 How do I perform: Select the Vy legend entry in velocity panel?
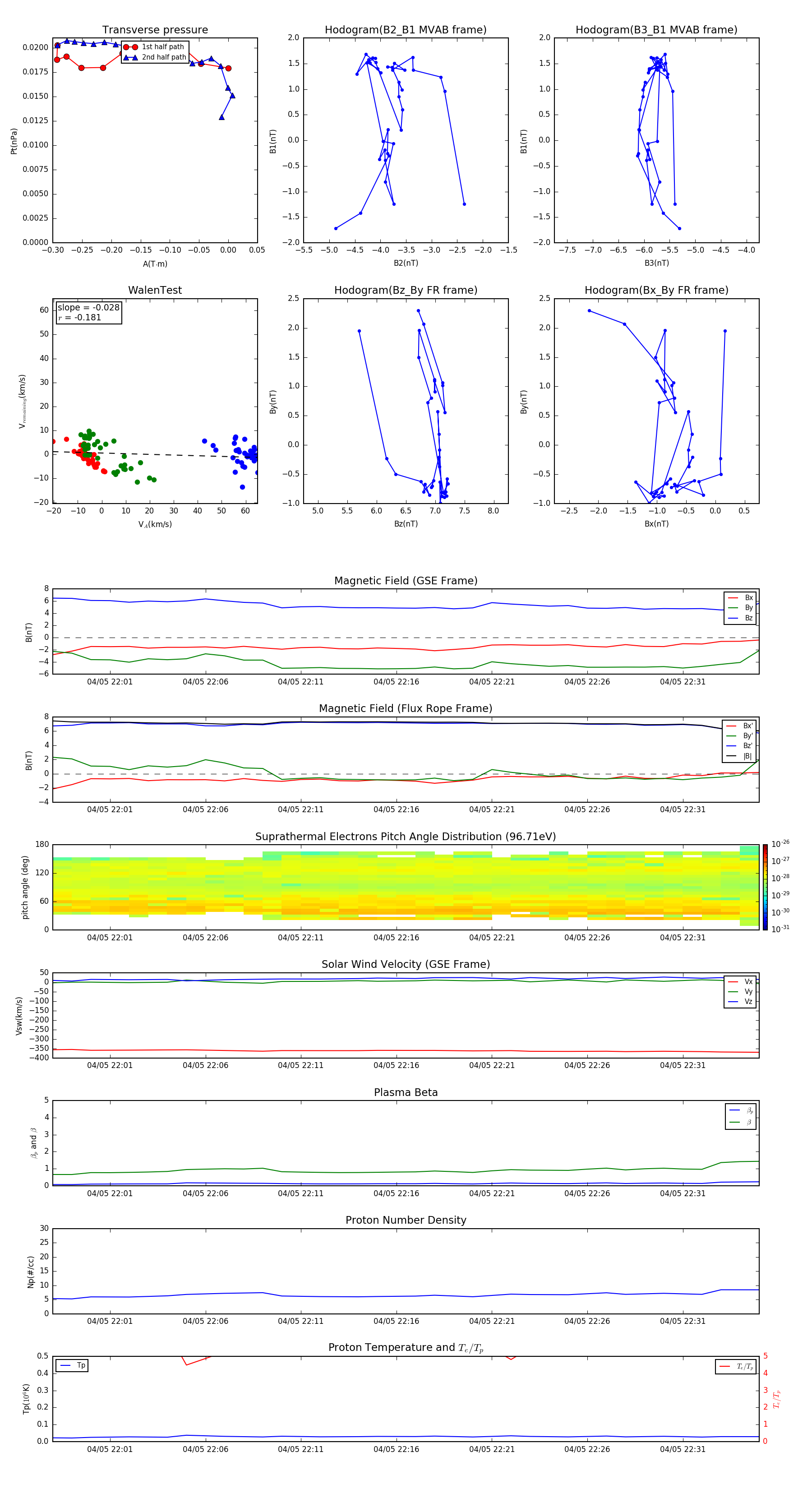pos(740,992)
